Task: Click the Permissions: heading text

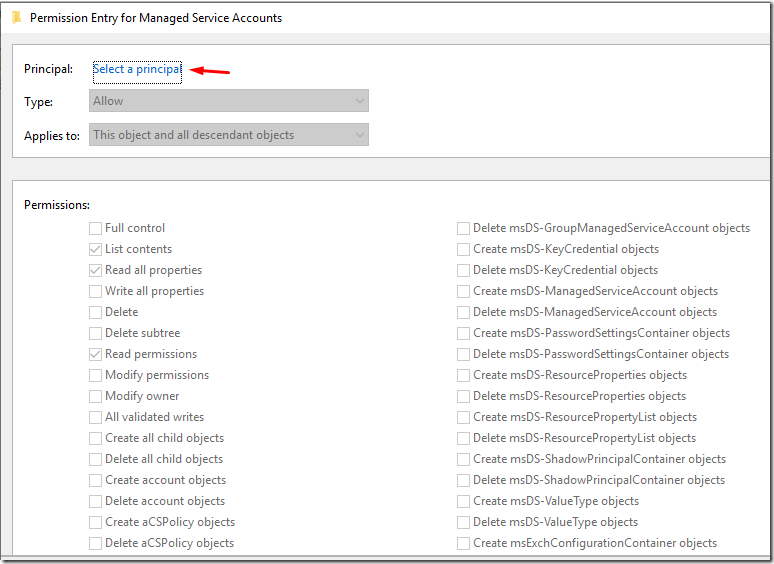Action: tap(57, 205)
